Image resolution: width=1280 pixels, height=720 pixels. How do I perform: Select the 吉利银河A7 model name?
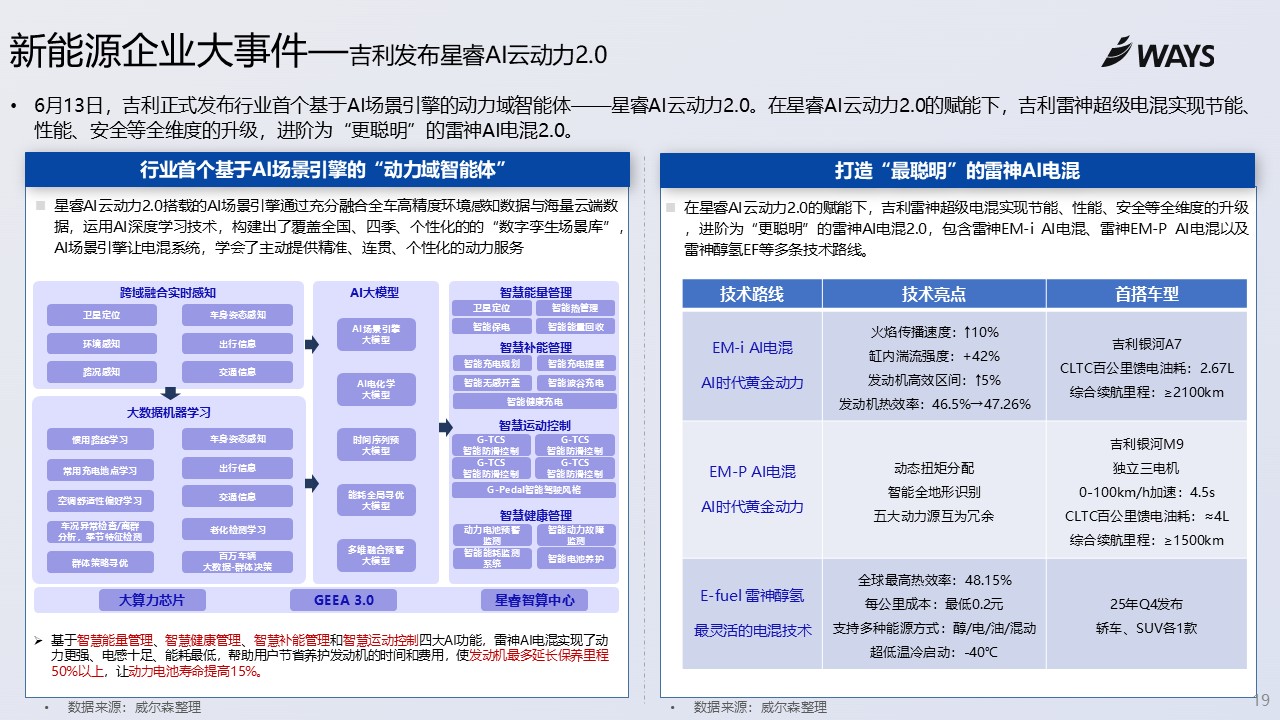point(1147,343)
